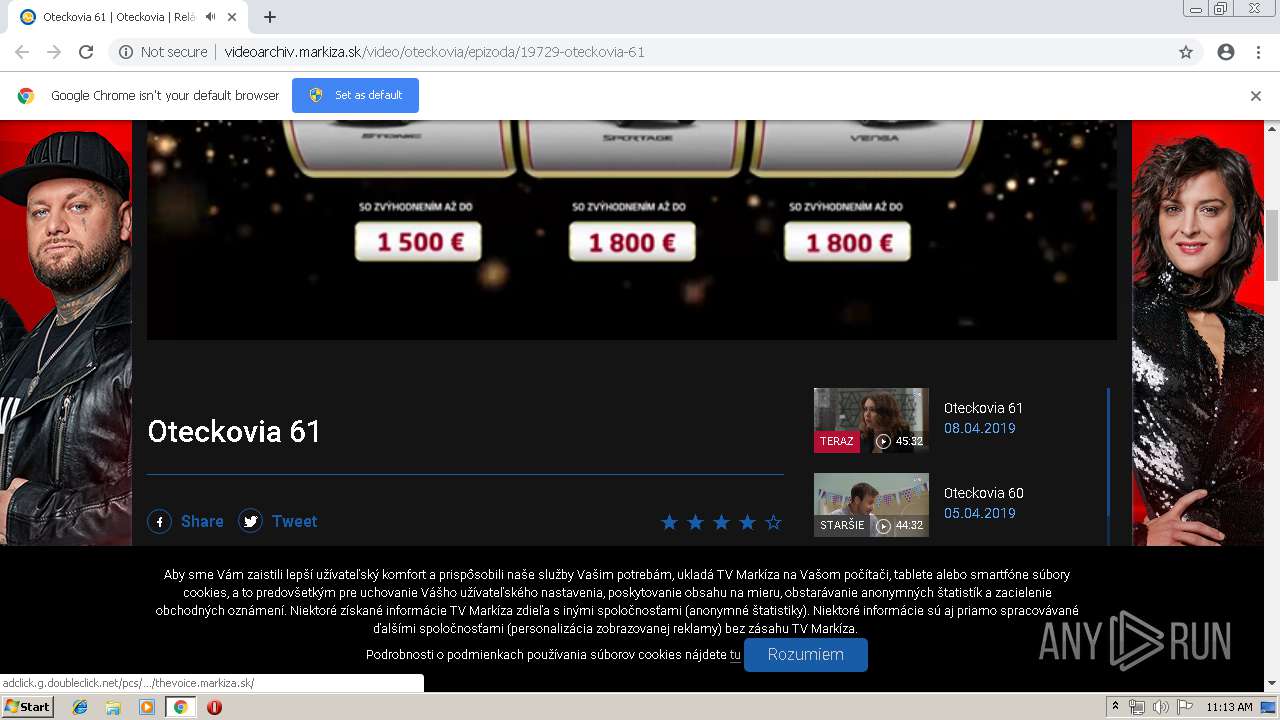
Task: View the Not secure site info
Action: click(163, 52)
